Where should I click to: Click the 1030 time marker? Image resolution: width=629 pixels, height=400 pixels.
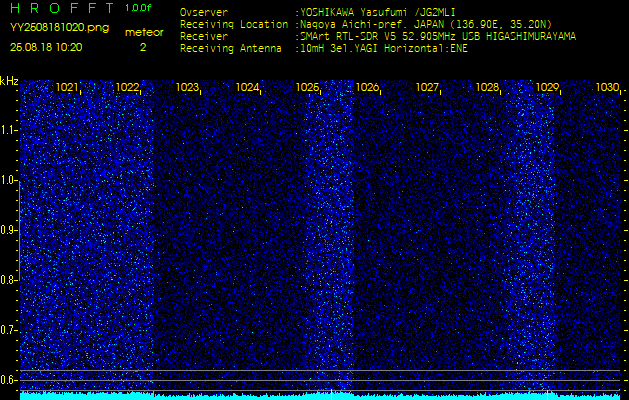pos(607,87)
